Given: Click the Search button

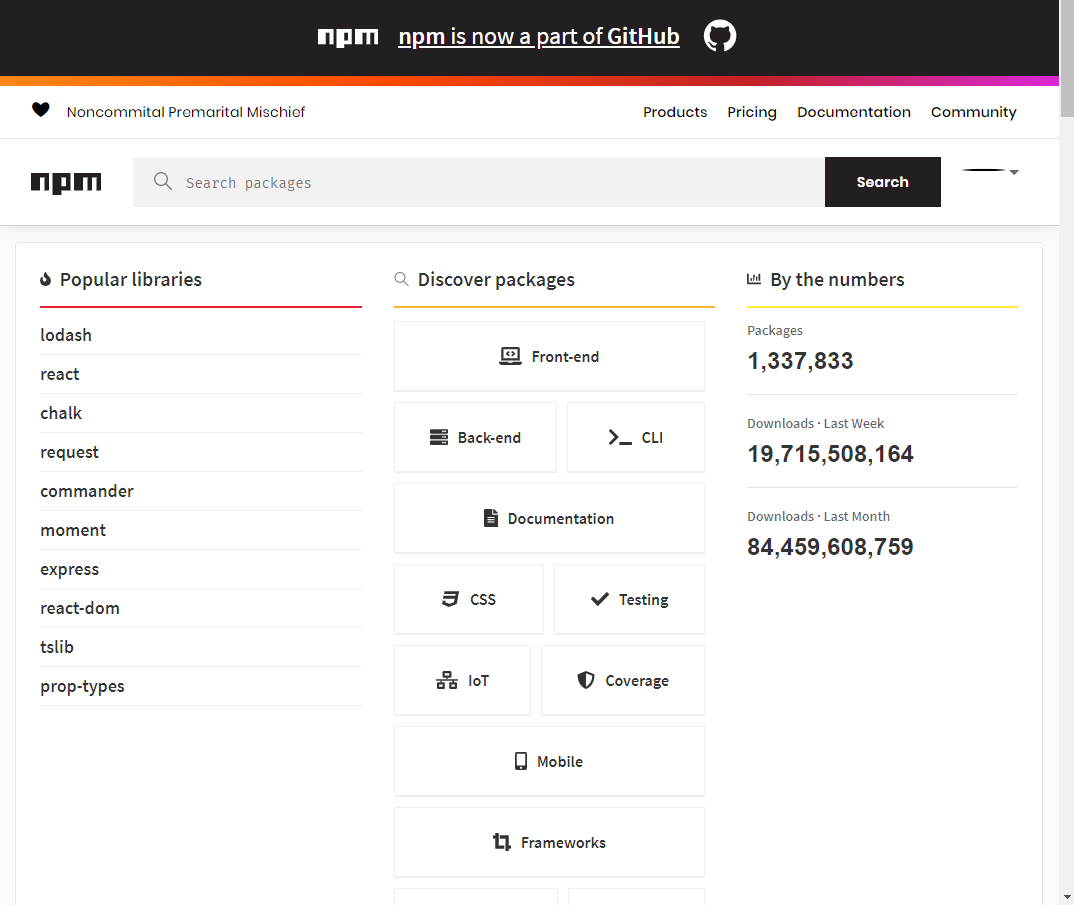Looking at the screenshot, I should [x=882, y=182].
